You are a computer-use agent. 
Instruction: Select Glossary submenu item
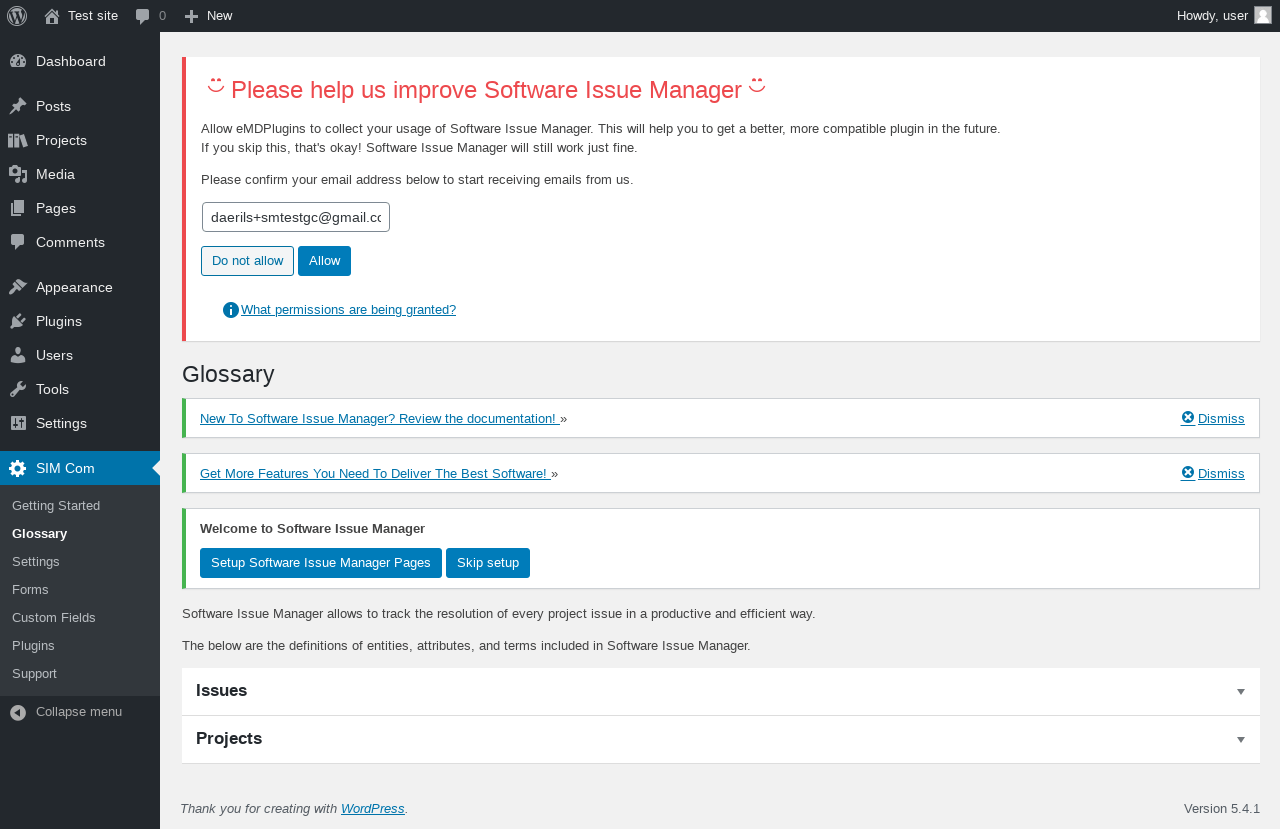point(40,534)
